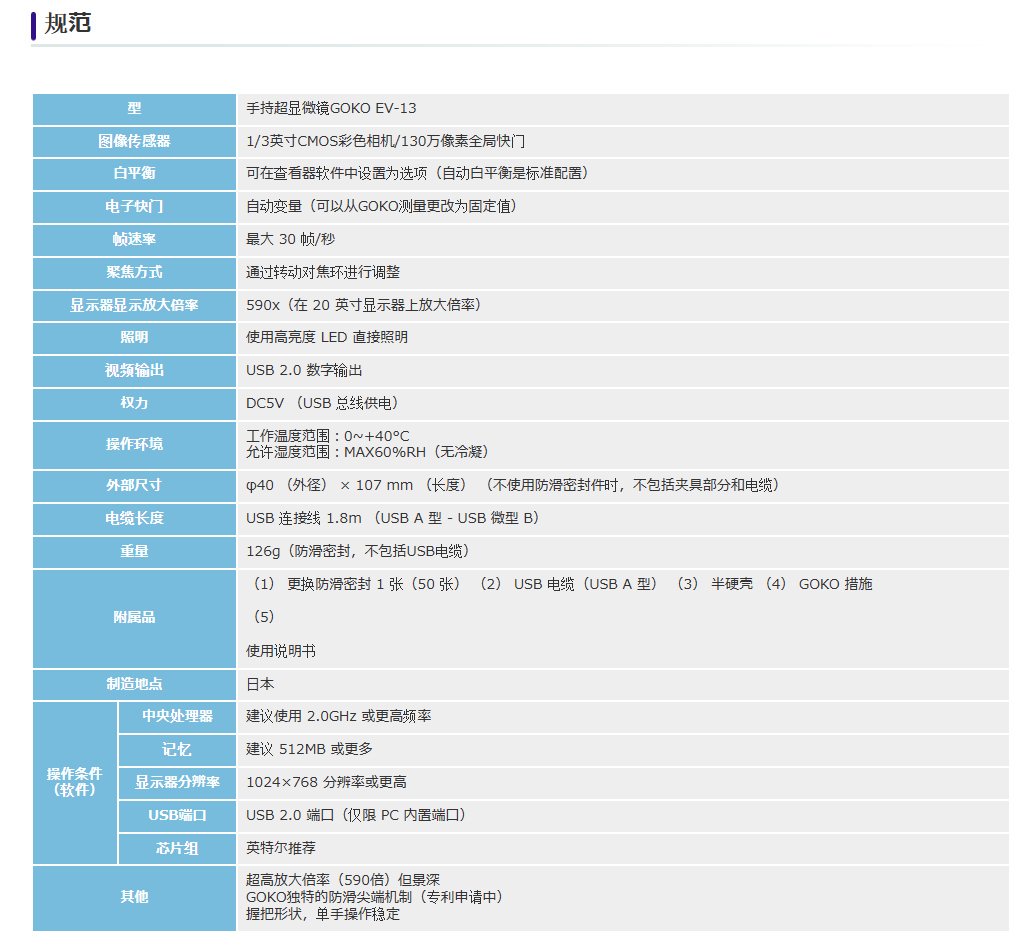The image size is (1031, 937).
Task: Click the 590x magnification value text
Action: pos(365,305)
